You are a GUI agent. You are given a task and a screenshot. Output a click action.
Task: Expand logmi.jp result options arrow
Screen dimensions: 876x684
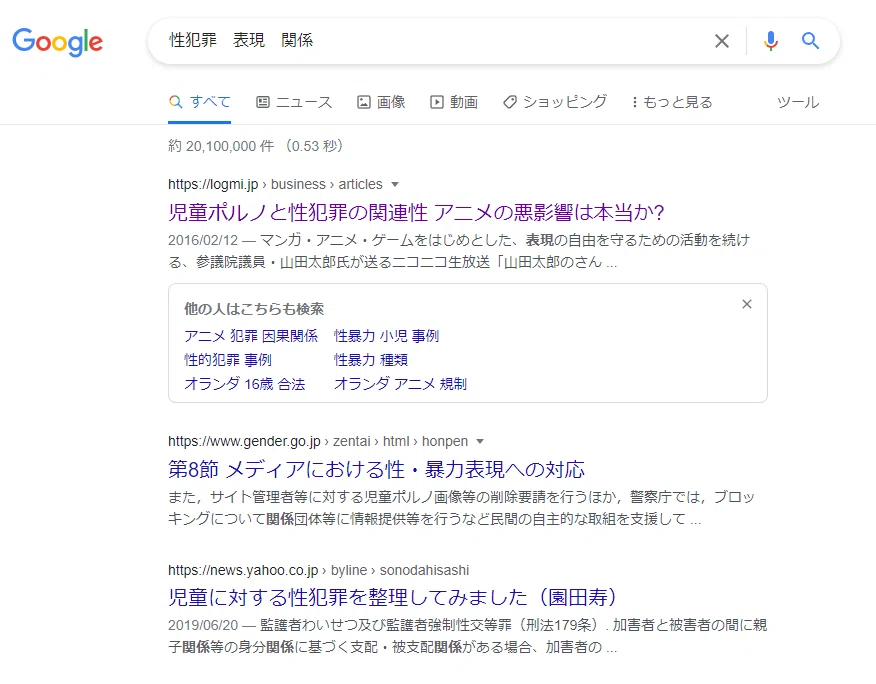pos(395,184)
